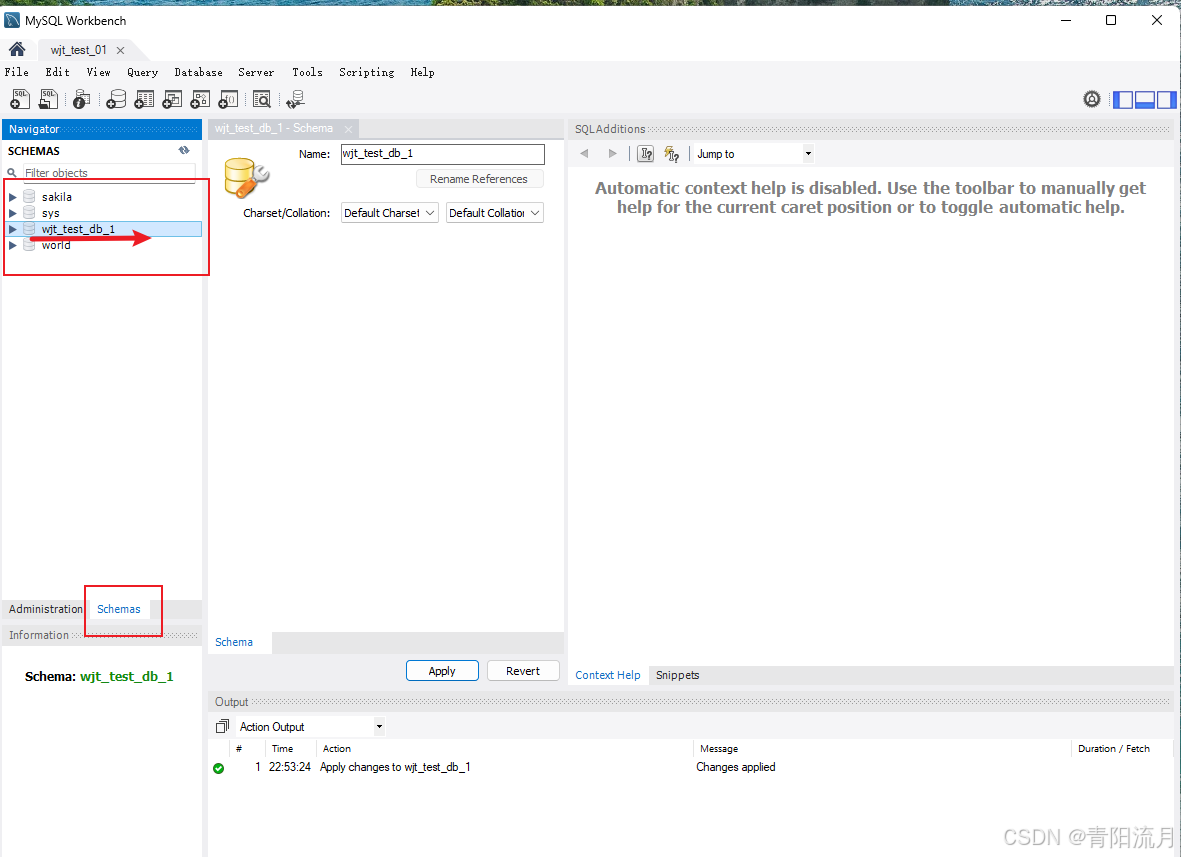The width and height of the screenshot is (1181, 857).
Task: Open preferences gear icon
Action: click(1091, 99)
